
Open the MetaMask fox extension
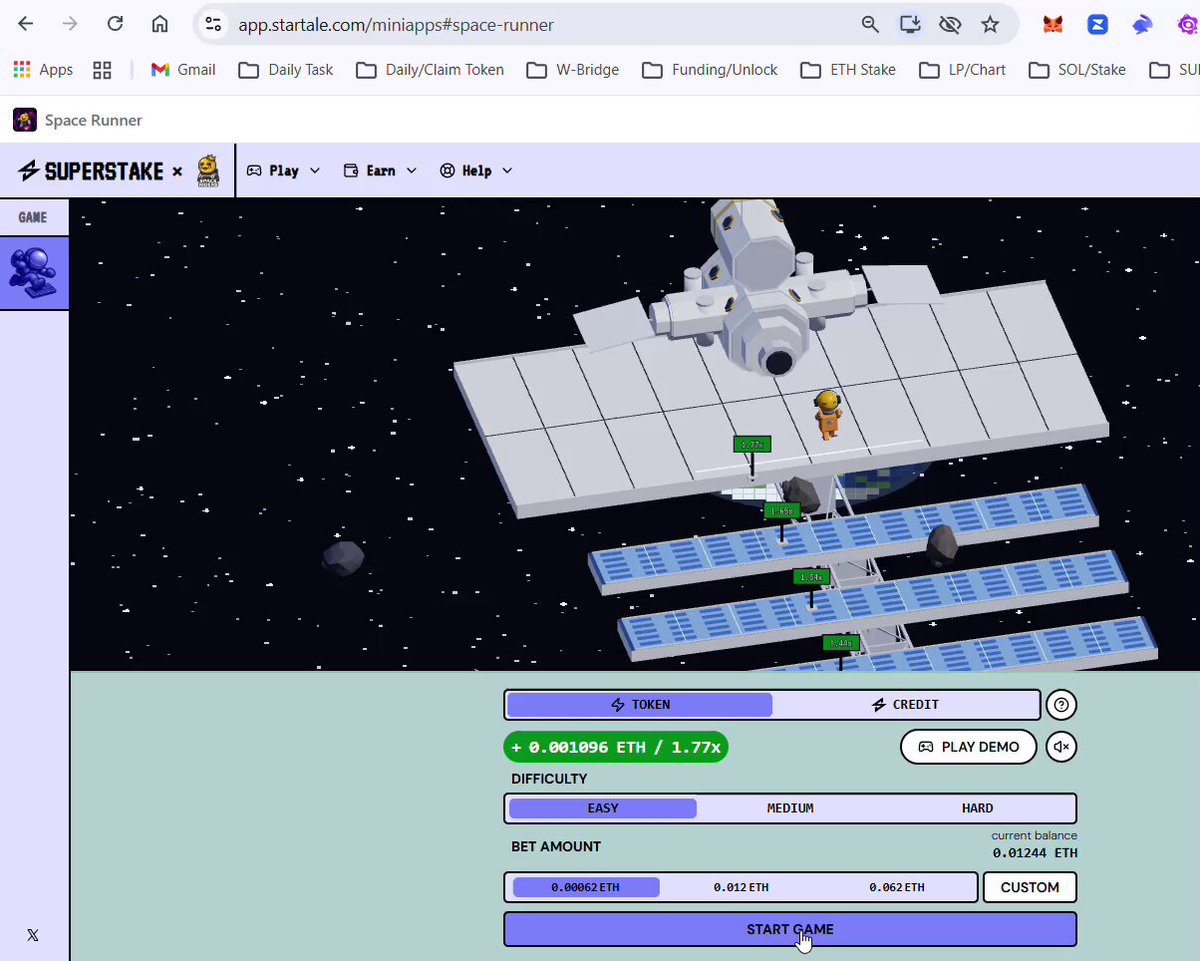(x=1053, y=25)
